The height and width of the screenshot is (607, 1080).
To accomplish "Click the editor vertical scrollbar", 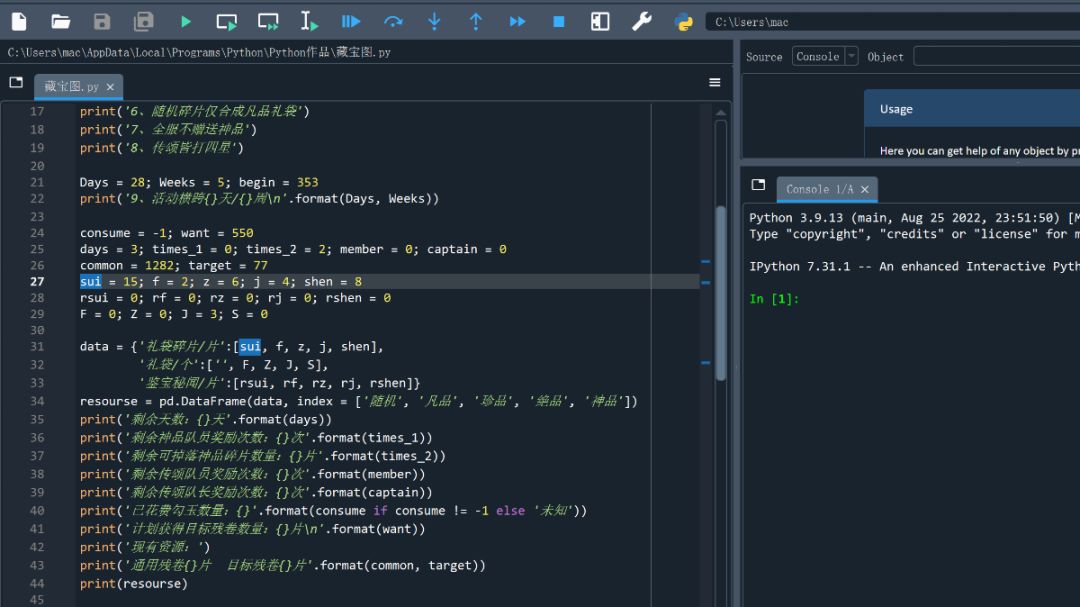I will [x=720, y=290].
